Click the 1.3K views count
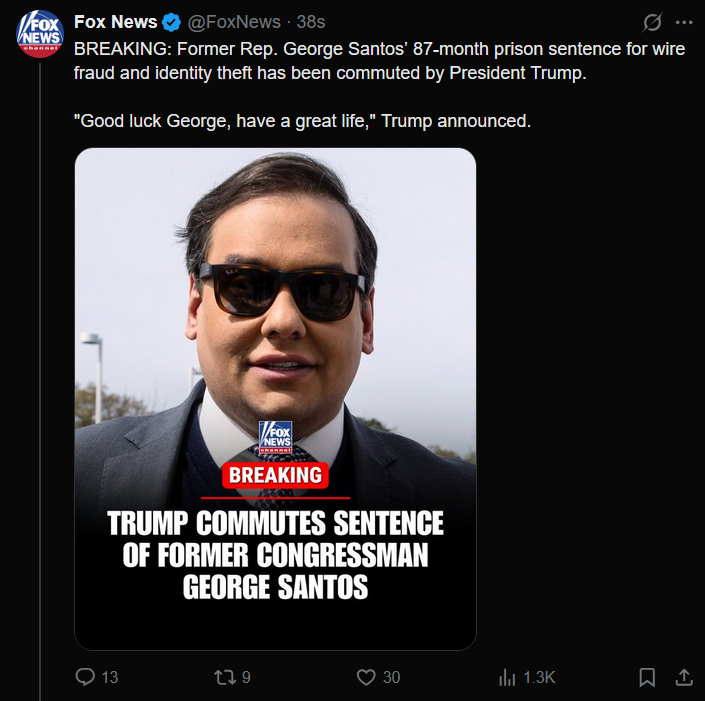This screenshot has height=701, width=705. click(539, 677)
